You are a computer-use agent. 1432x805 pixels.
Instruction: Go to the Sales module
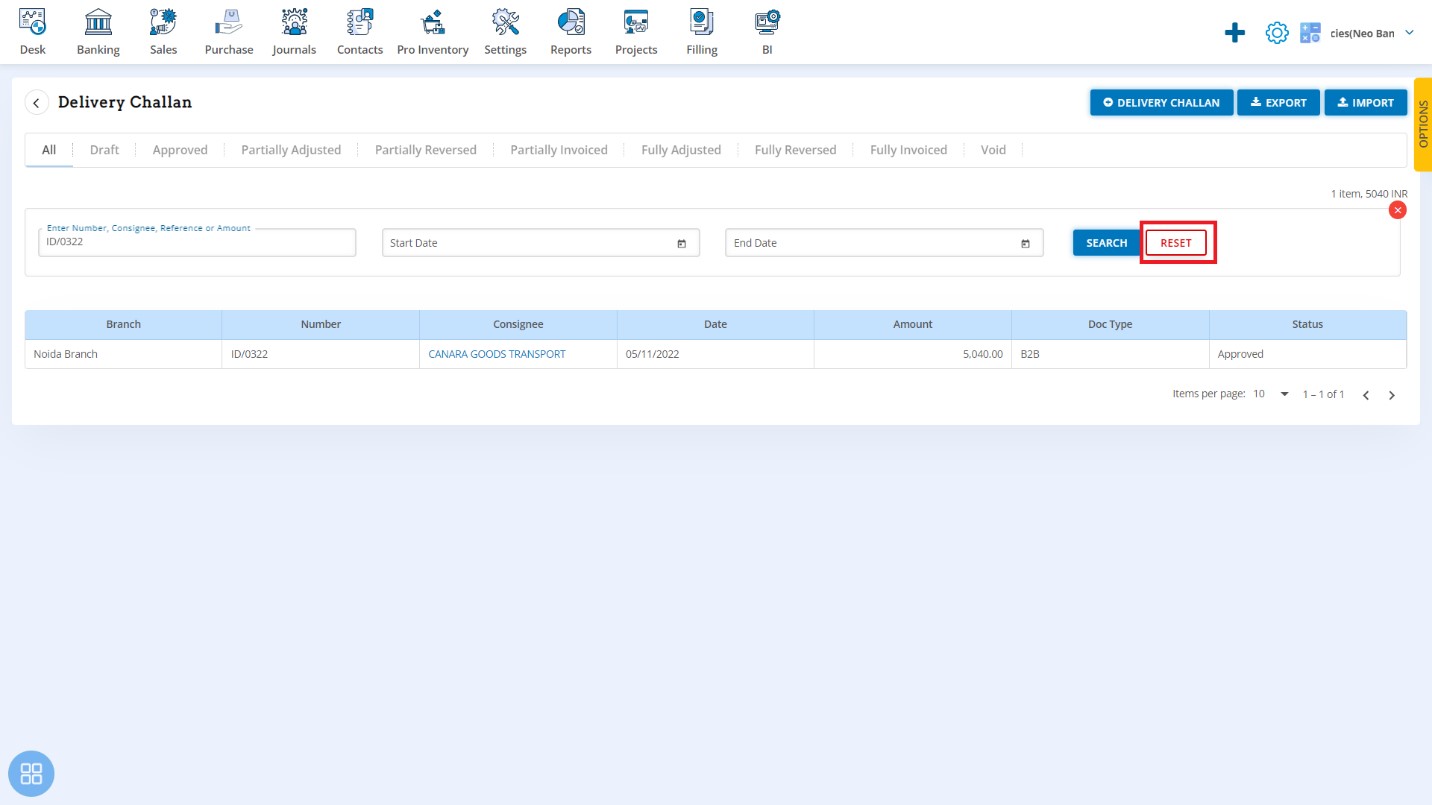click(x=163, y=32)
